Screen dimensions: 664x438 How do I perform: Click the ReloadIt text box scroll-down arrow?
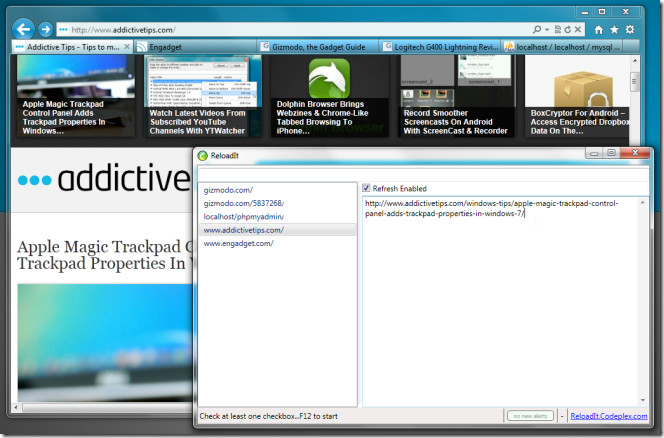pos(643,400)
